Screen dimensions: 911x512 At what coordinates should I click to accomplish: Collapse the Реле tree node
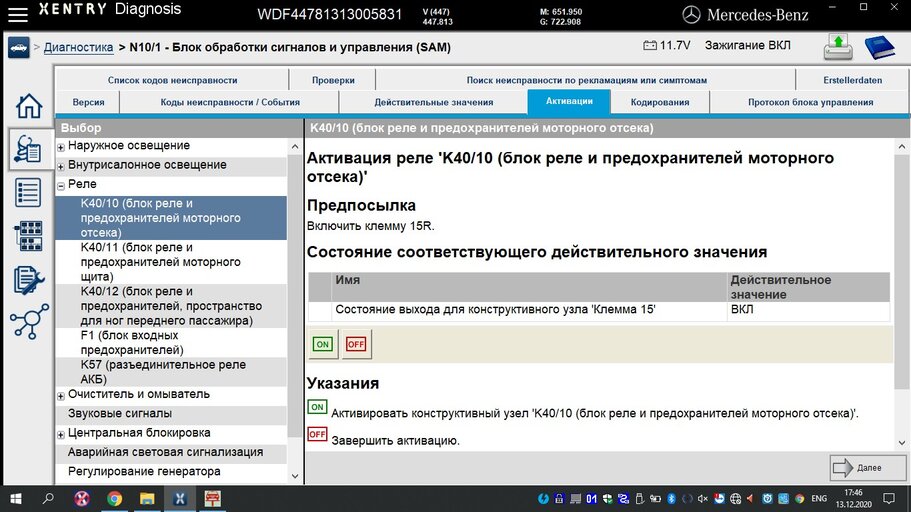point(61,185)
